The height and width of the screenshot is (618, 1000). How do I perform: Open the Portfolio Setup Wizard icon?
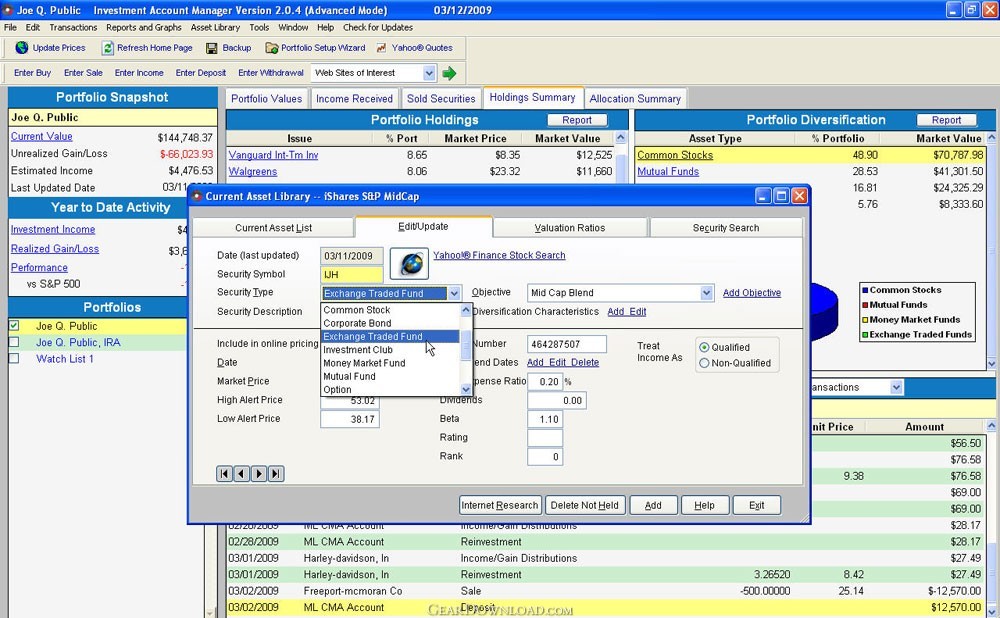tap(272, 48)
